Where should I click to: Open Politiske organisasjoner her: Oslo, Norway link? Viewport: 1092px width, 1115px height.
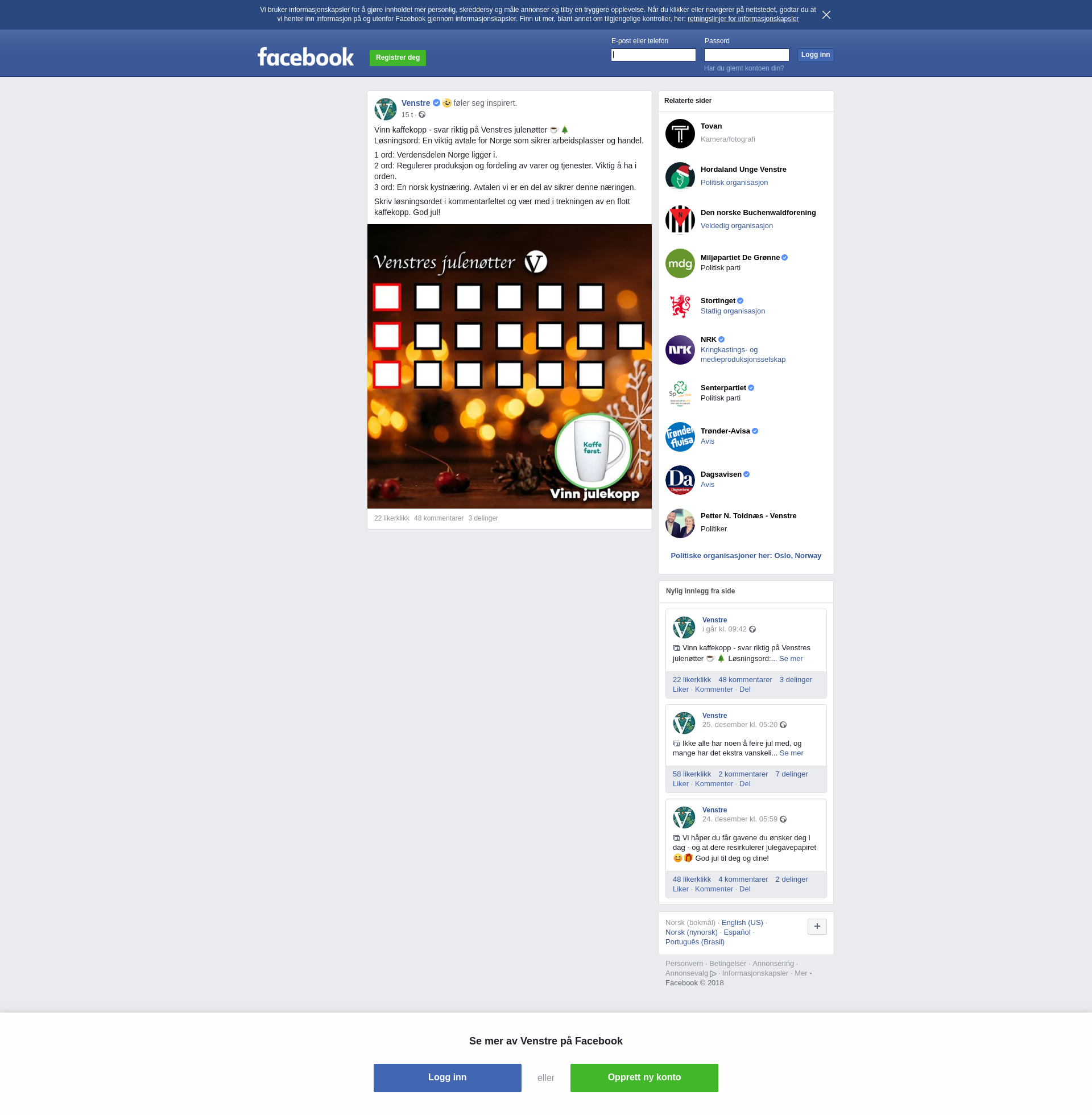tap(746, 555)
